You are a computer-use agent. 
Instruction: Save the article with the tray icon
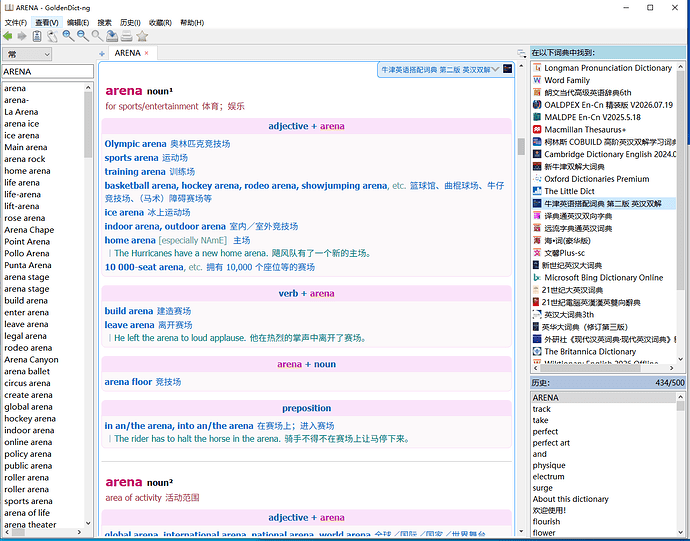pyautogui.click(x=112, y=36)
